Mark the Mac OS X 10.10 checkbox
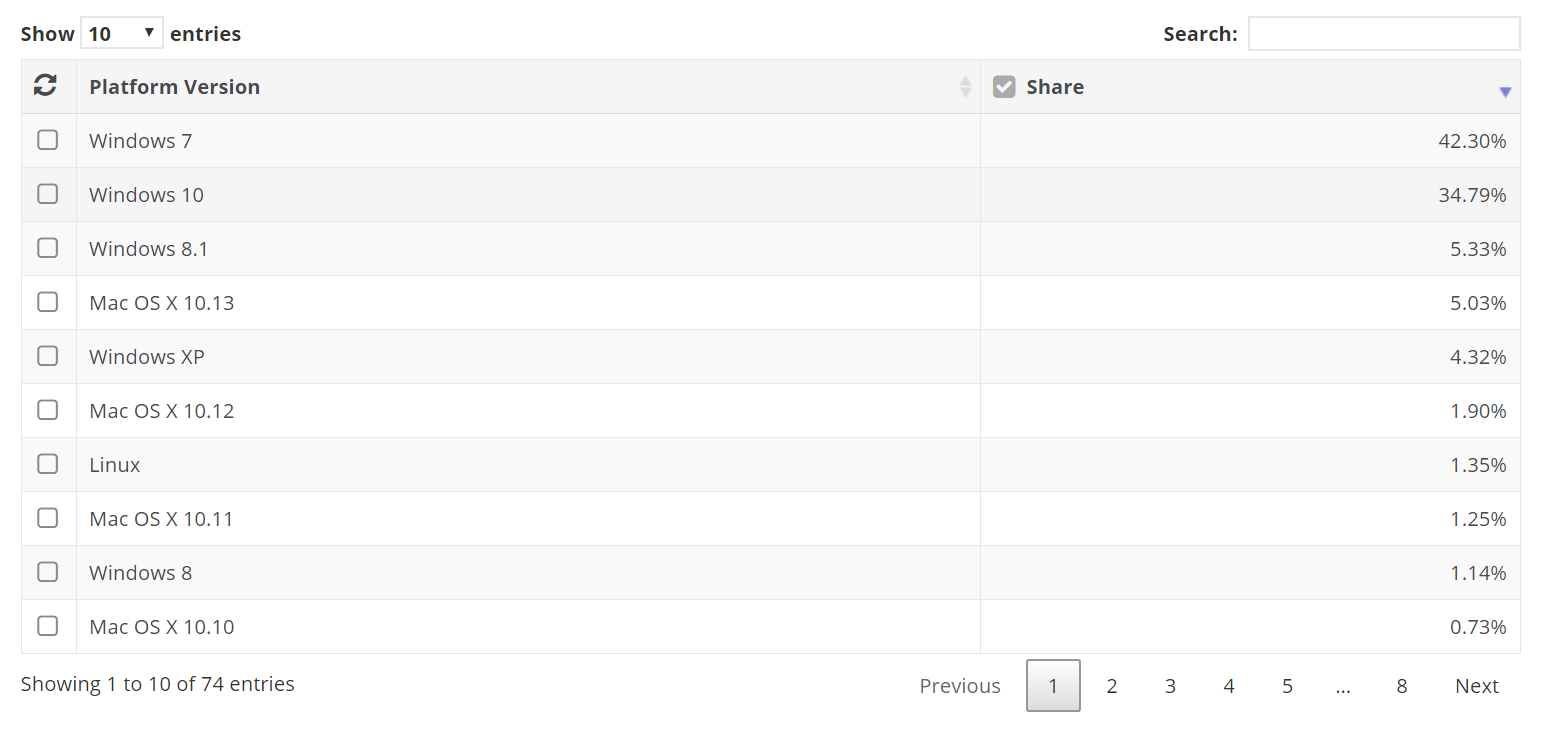Image resolution: width=1552 pixels, height=733 pixels. (47, 626)
